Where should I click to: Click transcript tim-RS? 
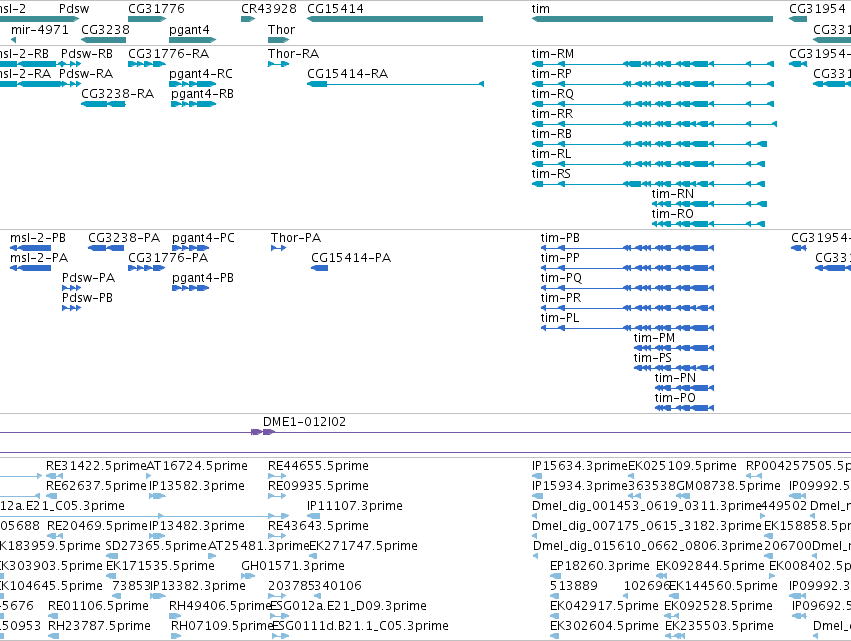click(649, 184)
